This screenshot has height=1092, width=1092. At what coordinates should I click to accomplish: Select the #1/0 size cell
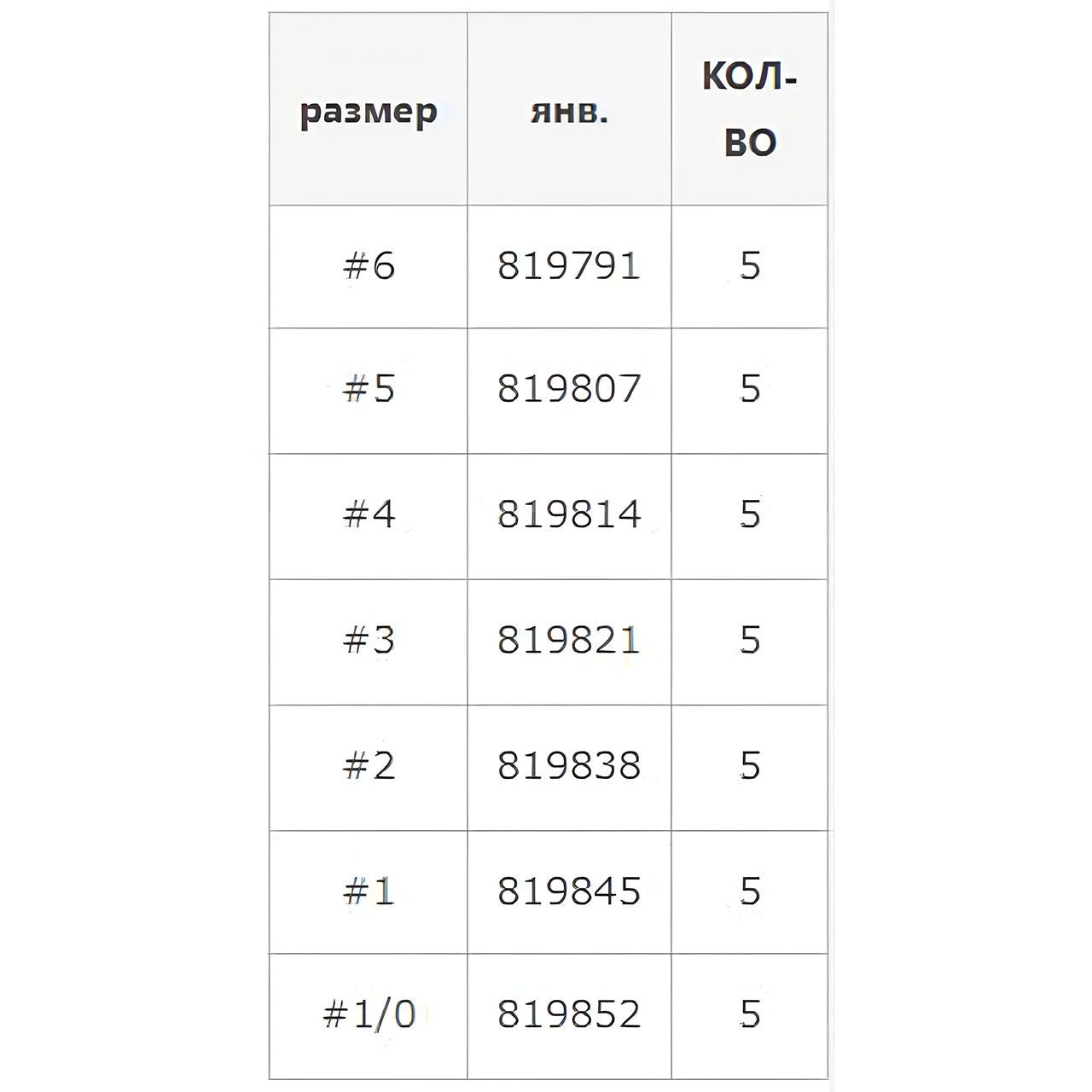(x=369, y=1015)
